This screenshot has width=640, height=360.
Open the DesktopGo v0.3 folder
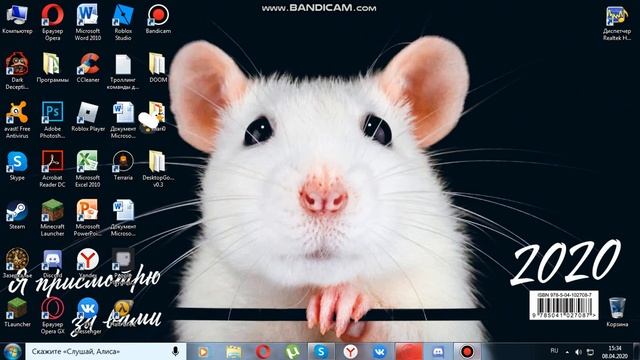[x=158, y=169]
